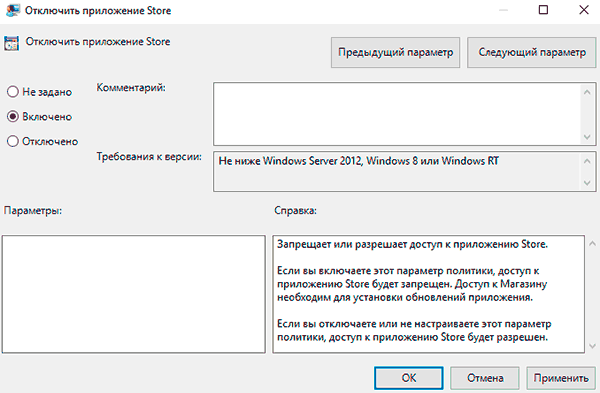Click the down arrow of the Справка scrollbar
Screen dimensions: 600x393
[x=592, y=346]
